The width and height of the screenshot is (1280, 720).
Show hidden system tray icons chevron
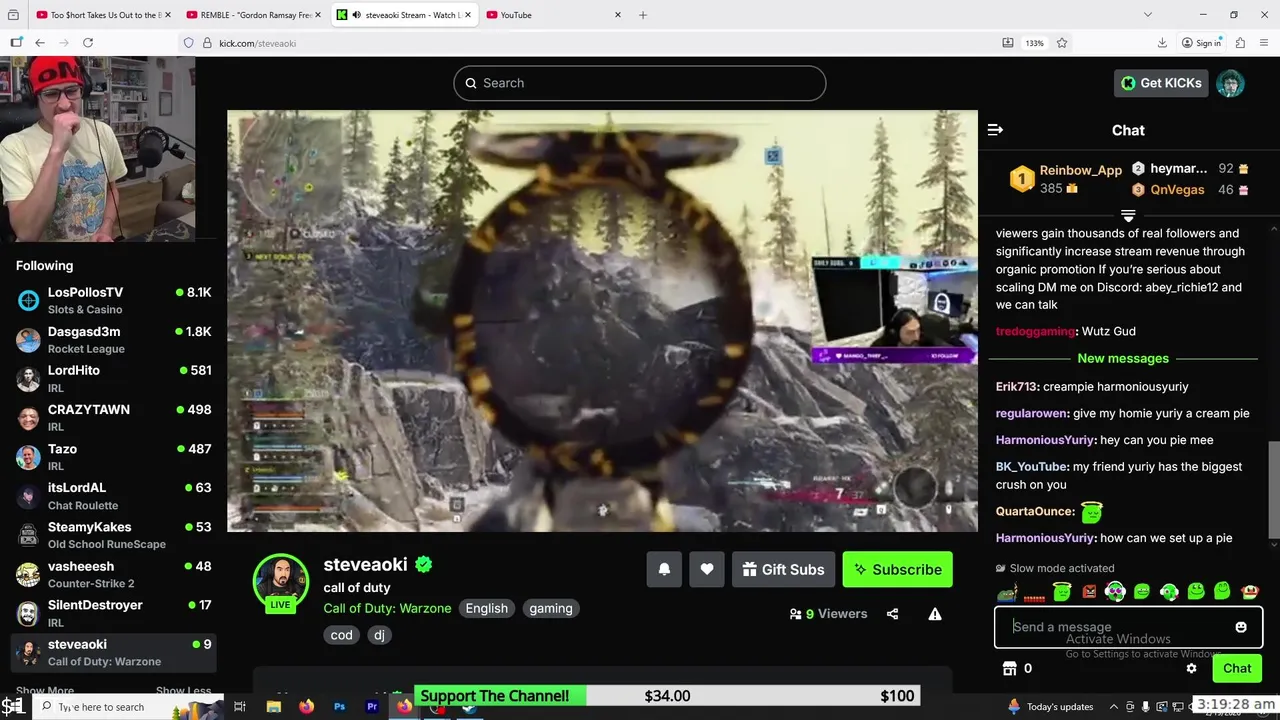[x=1114, y=707]
